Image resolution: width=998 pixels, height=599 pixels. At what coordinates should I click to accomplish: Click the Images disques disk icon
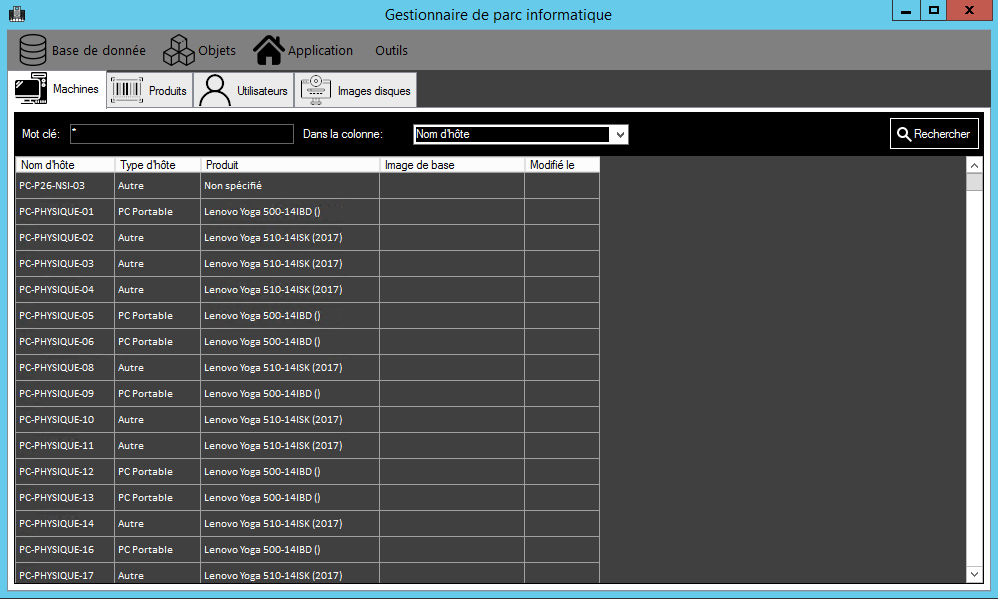click(316, 90)
